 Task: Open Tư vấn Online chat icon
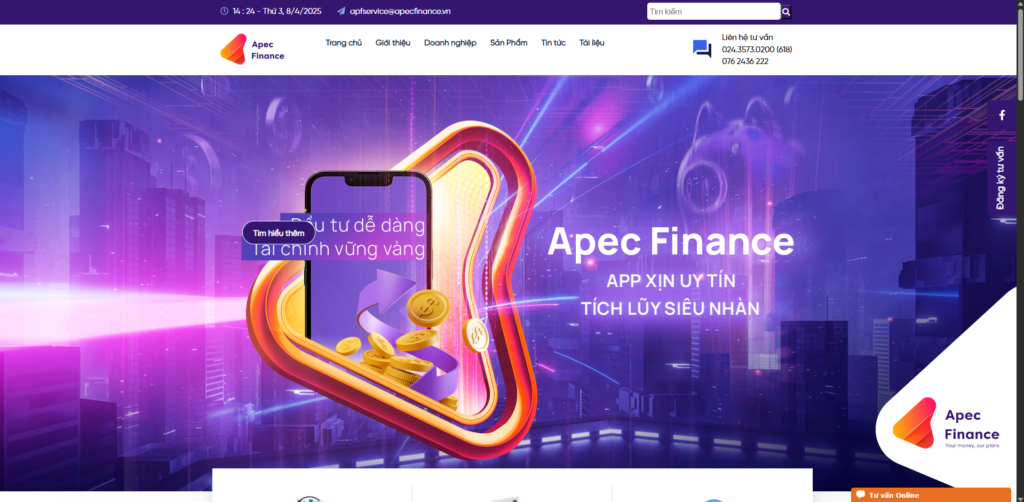click(861, 495)
